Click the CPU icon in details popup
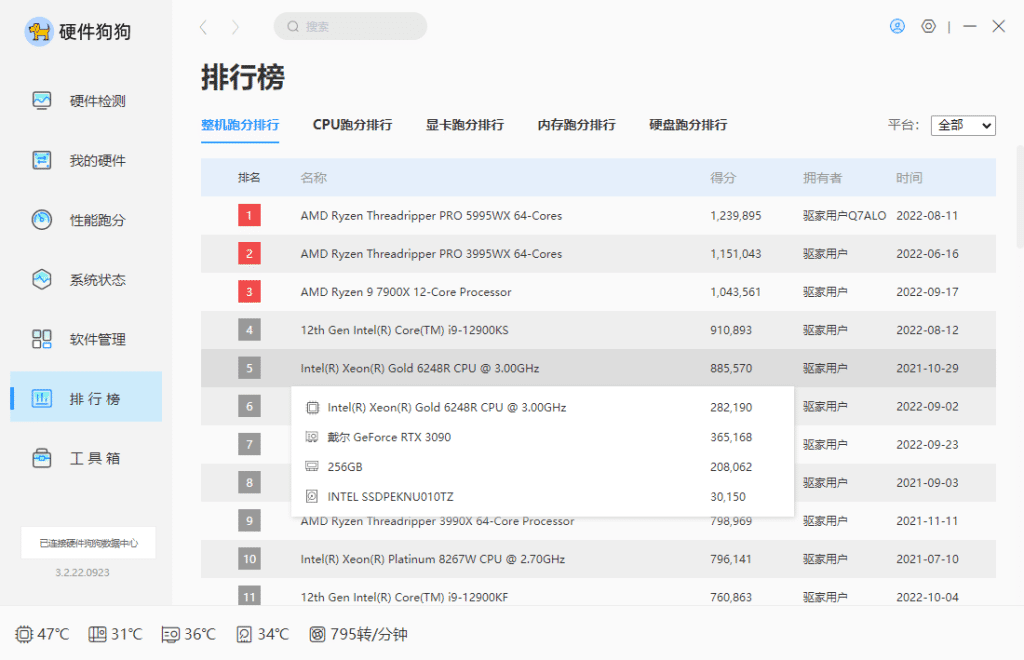1024x660 pixels. (x=312, y=407)
